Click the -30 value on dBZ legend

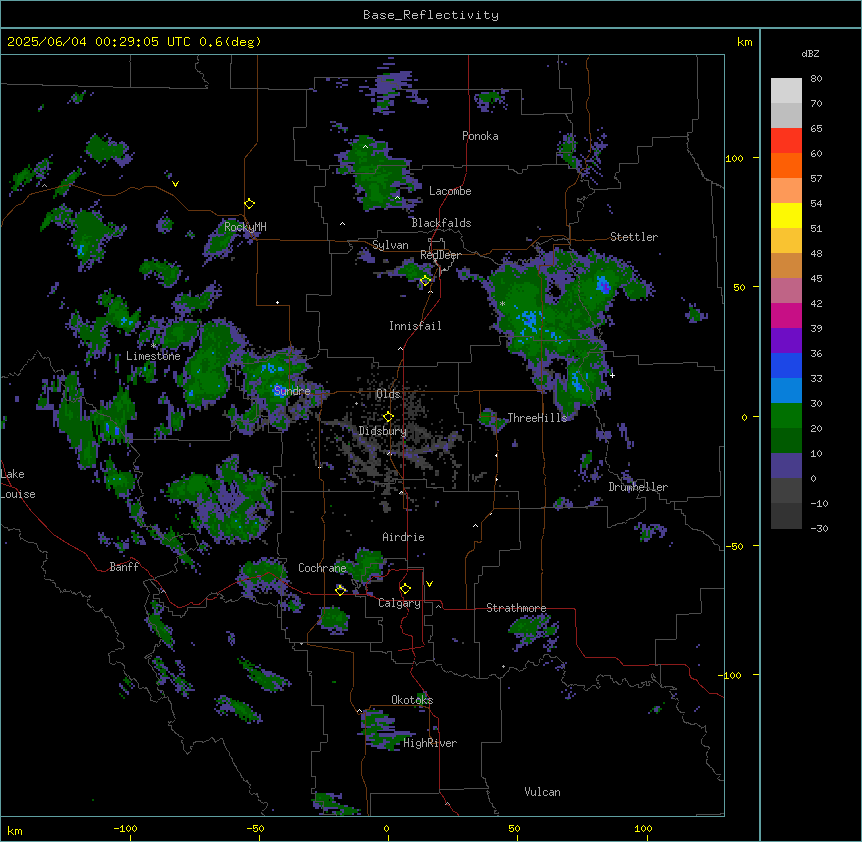tap(819, 528)
